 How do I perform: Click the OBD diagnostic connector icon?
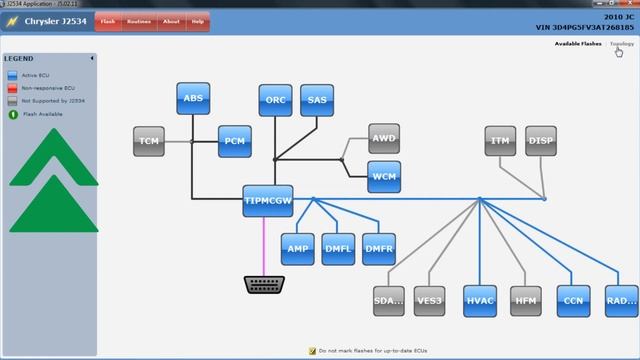coord(264,284)
